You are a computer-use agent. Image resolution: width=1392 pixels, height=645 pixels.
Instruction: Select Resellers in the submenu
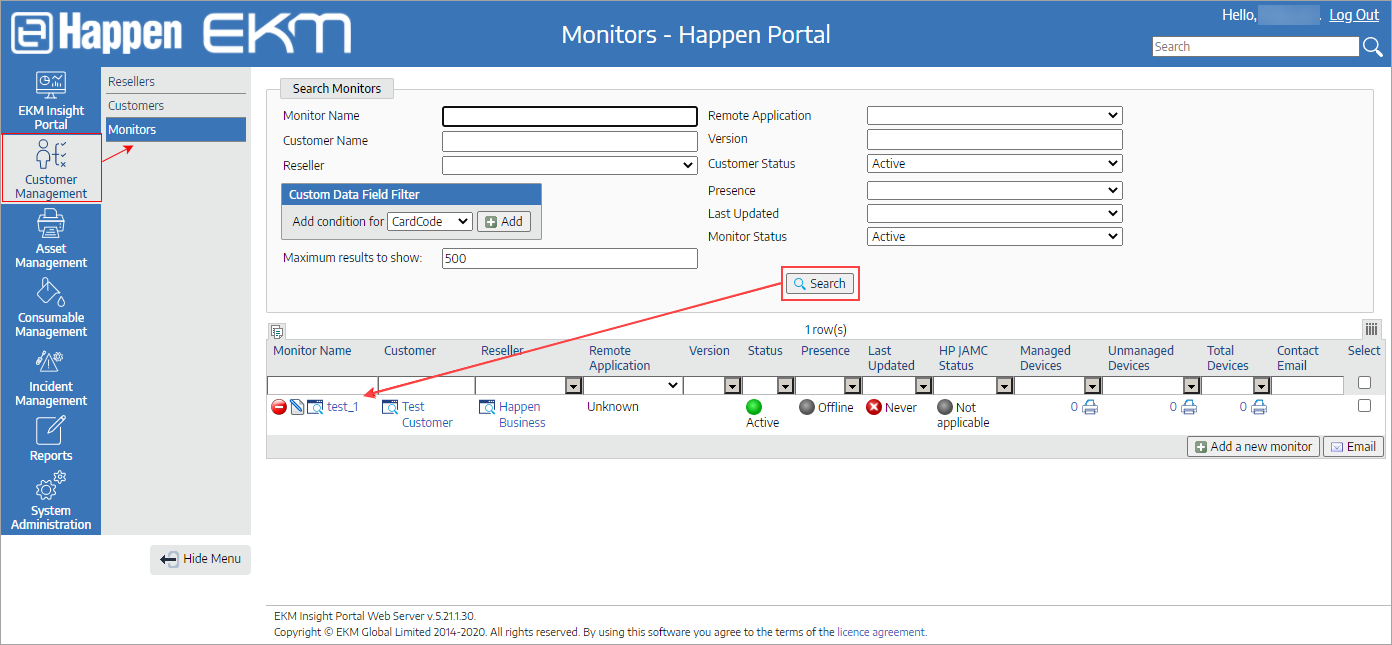click(132, 82)
